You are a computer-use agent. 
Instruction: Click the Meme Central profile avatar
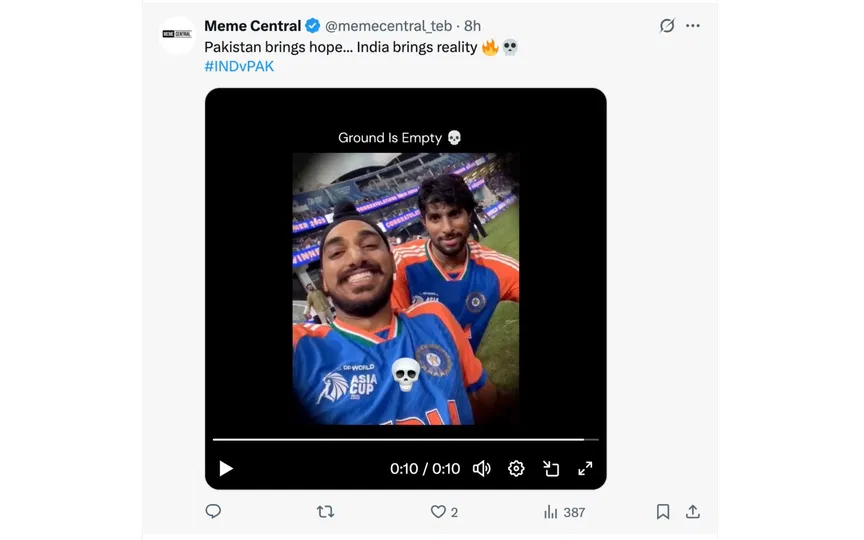[177, 35]
